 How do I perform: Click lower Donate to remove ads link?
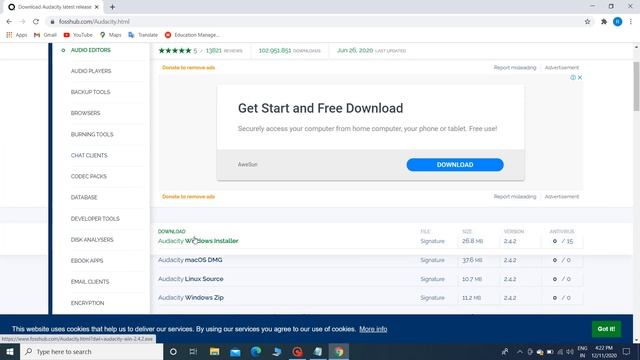coord(189,197)
